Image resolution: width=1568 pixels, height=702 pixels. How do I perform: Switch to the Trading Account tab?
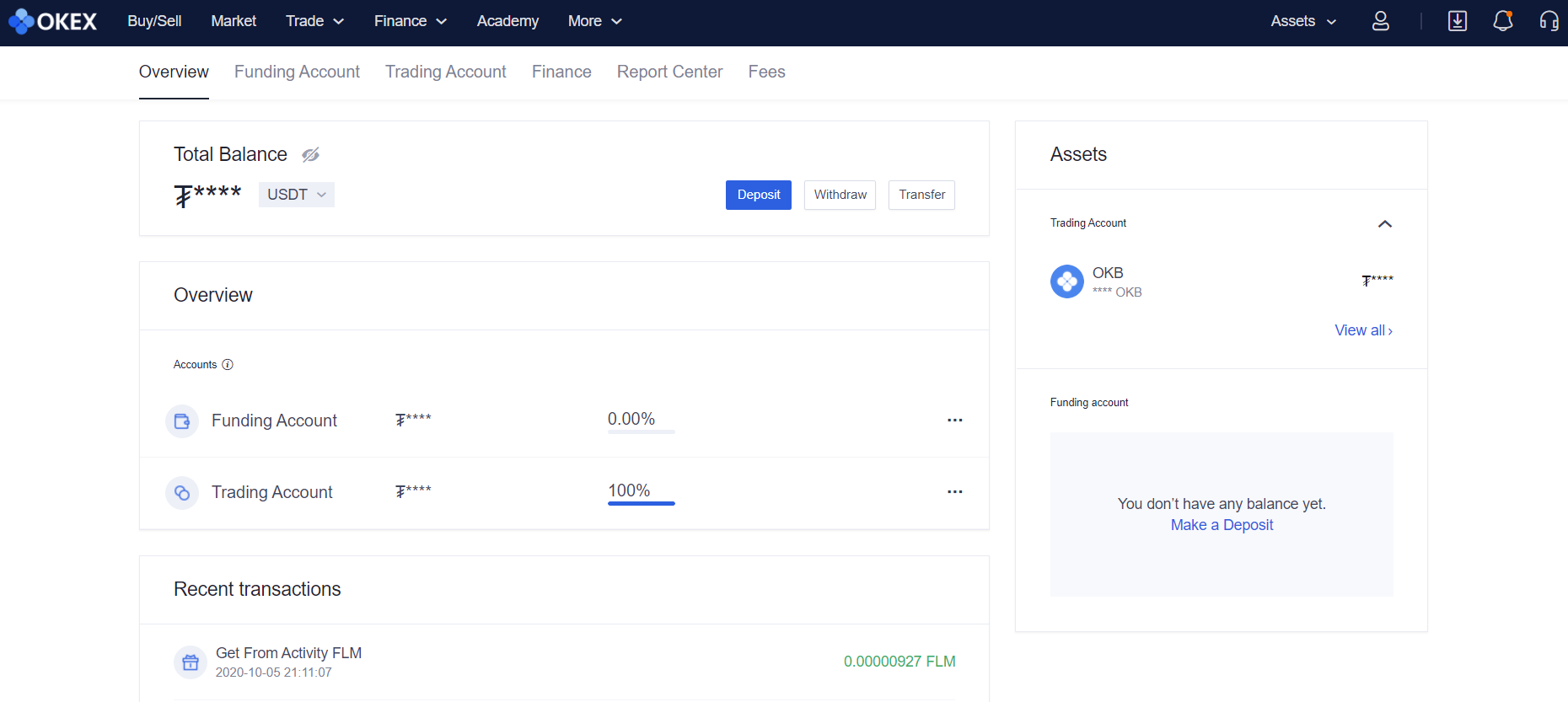click(x=446, y=72)
